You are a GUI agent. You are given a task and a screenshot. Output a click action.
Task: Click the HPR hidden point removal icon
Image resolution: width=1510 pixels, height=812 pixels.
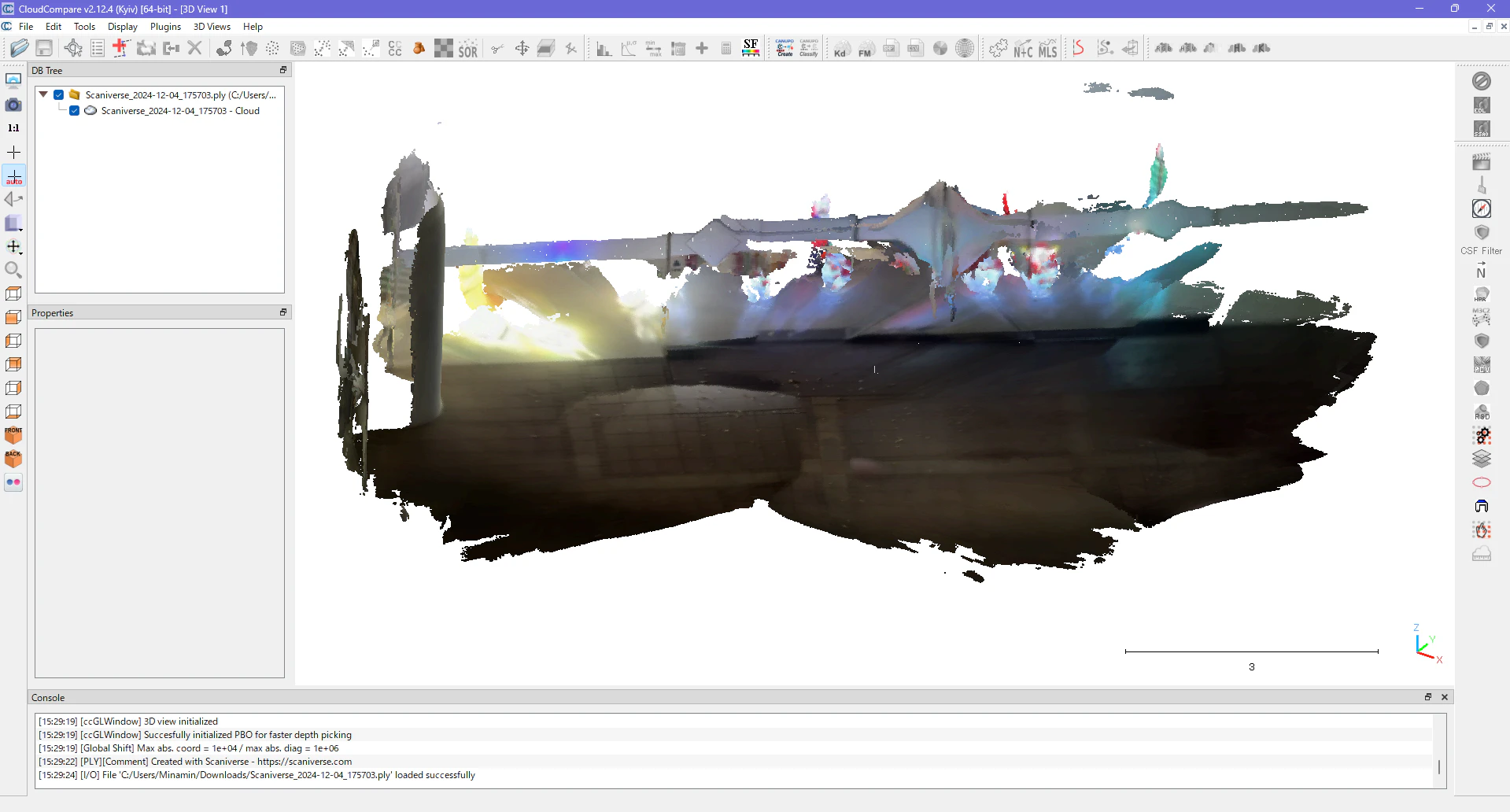point(1482,293)
